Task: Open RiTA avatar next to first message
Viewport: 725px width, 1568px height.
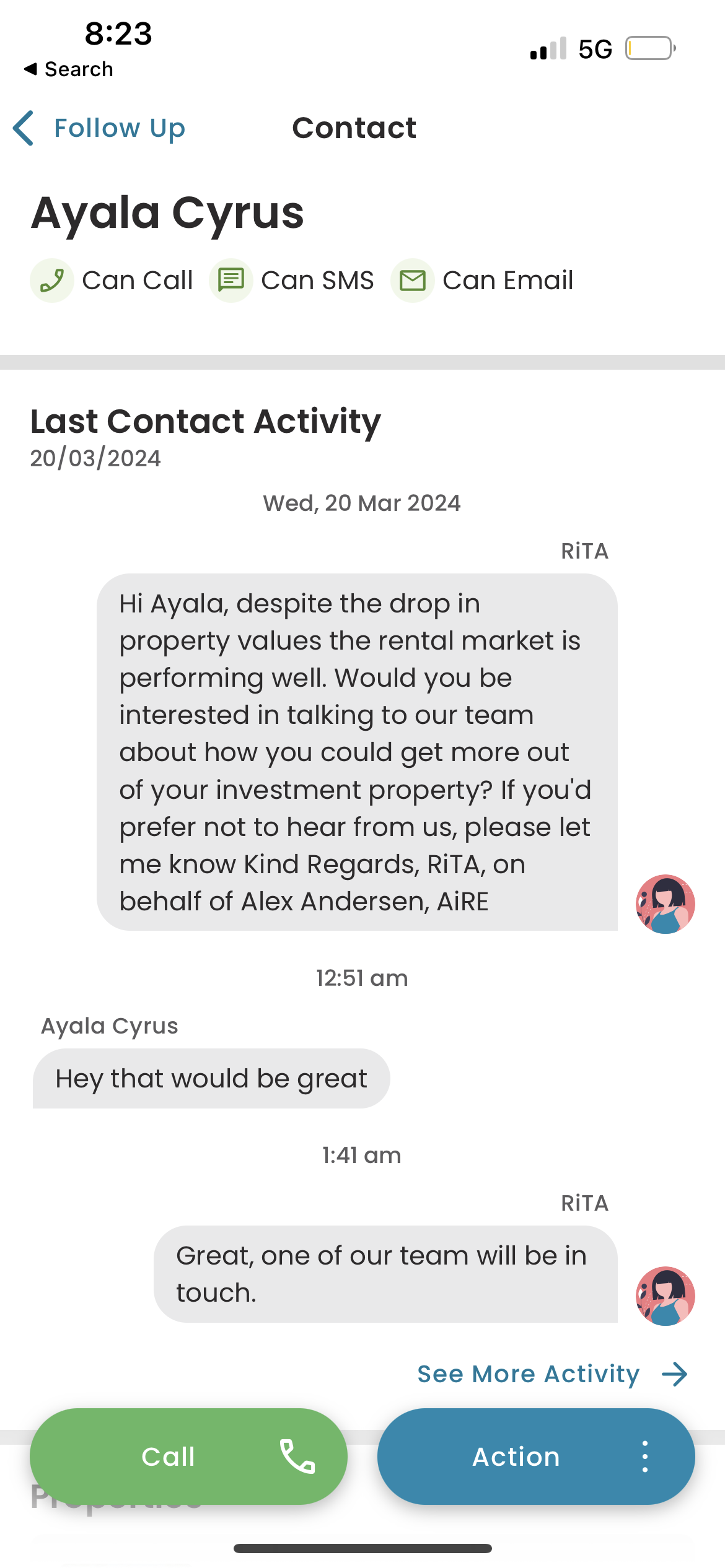Action: coord(666,904)
